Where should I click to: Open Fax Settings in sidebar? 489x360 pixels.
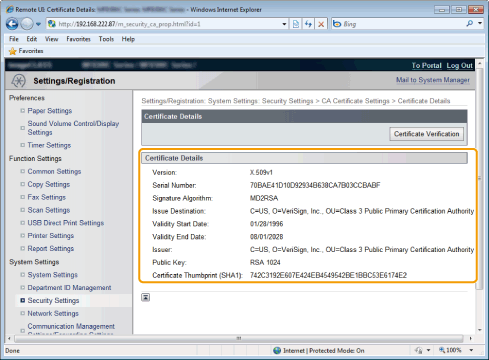(x=47, y=197)
